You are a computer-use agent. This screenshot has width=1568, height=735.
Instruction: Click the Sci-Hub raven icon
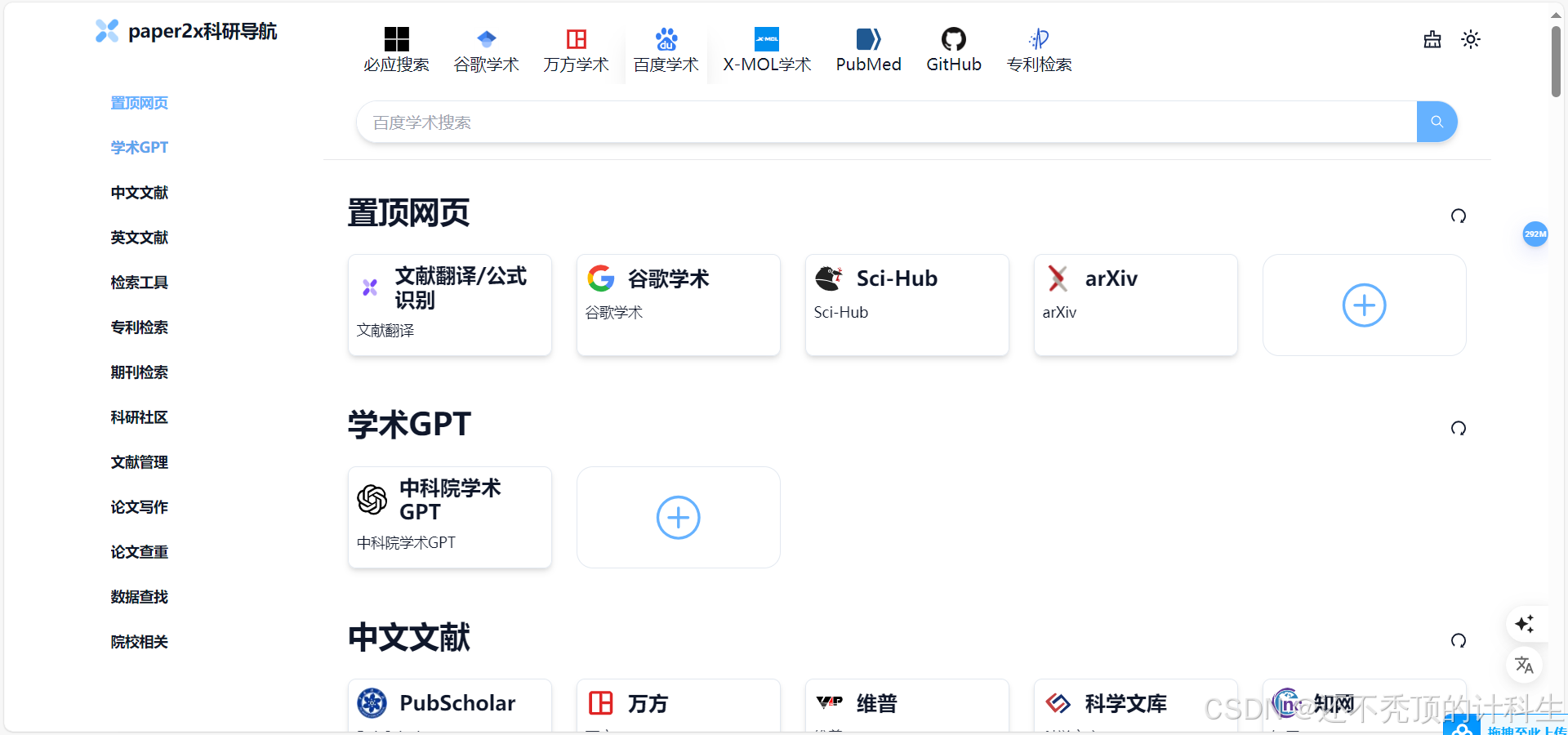click(829, 278)
